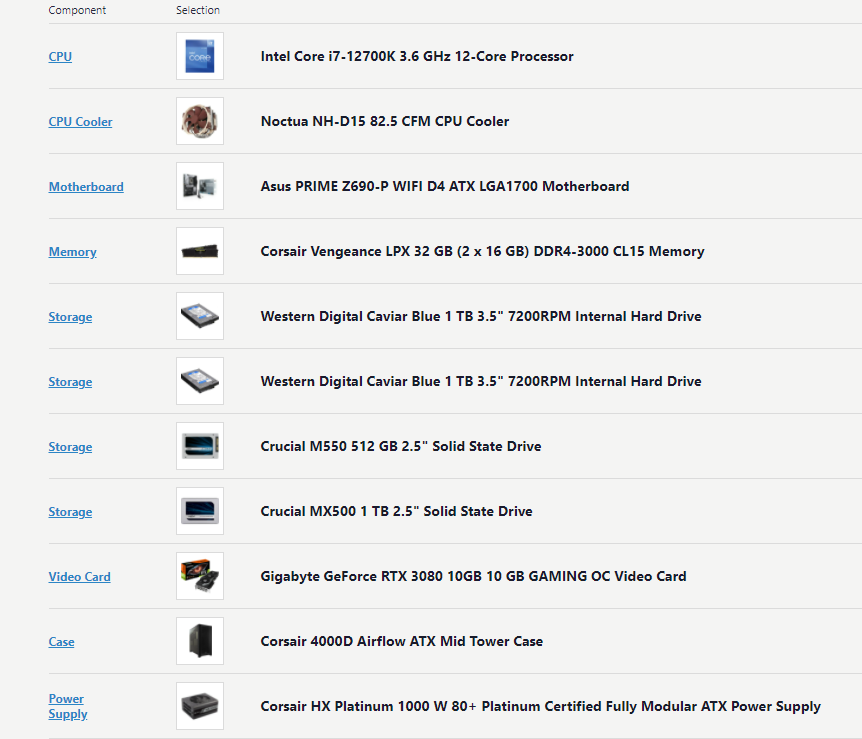Click the Noctua cooler thumbnail image
862x739 pixels.
(x=199, y=121)
